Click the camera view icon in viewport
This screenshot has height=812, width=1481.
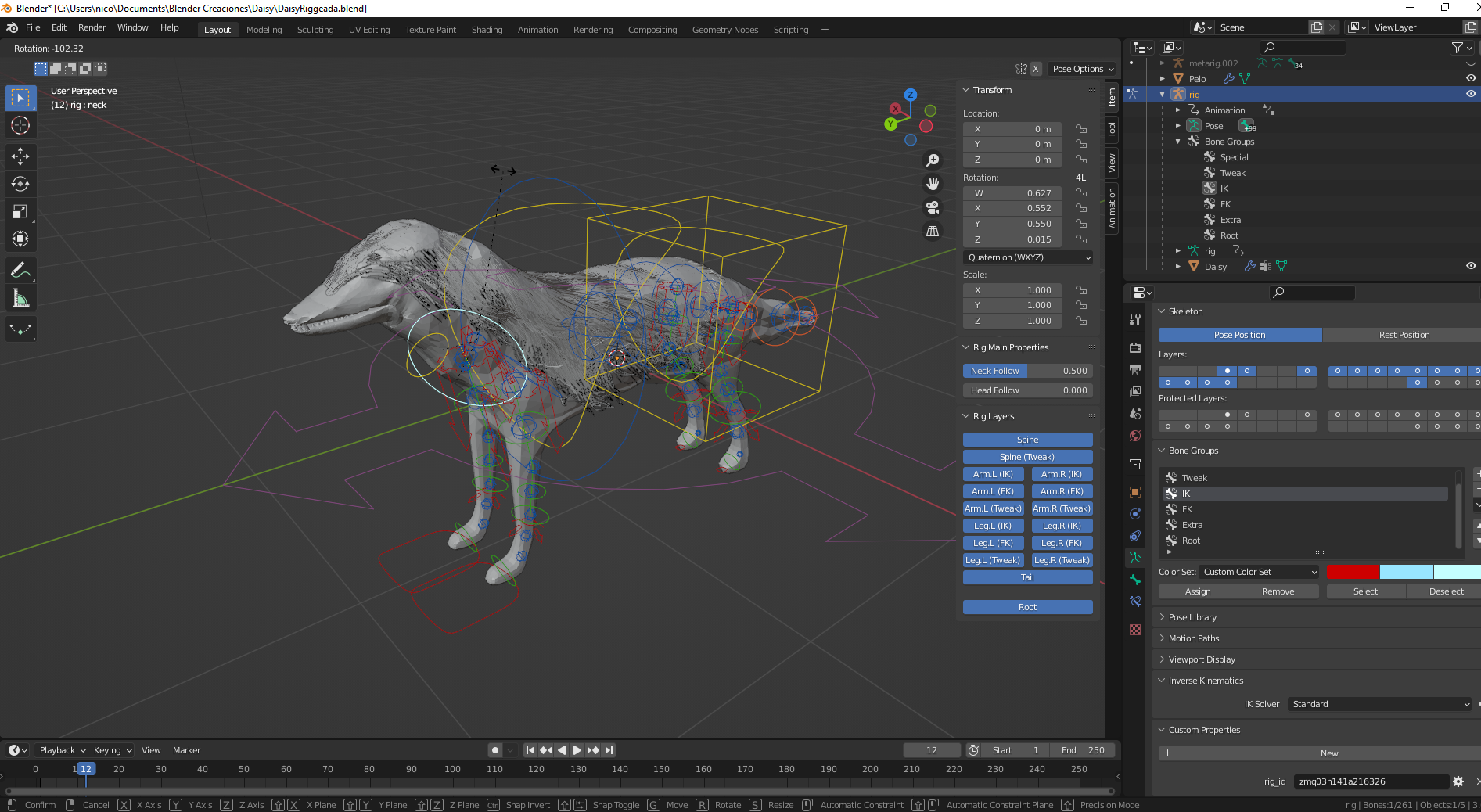[933, 207]
